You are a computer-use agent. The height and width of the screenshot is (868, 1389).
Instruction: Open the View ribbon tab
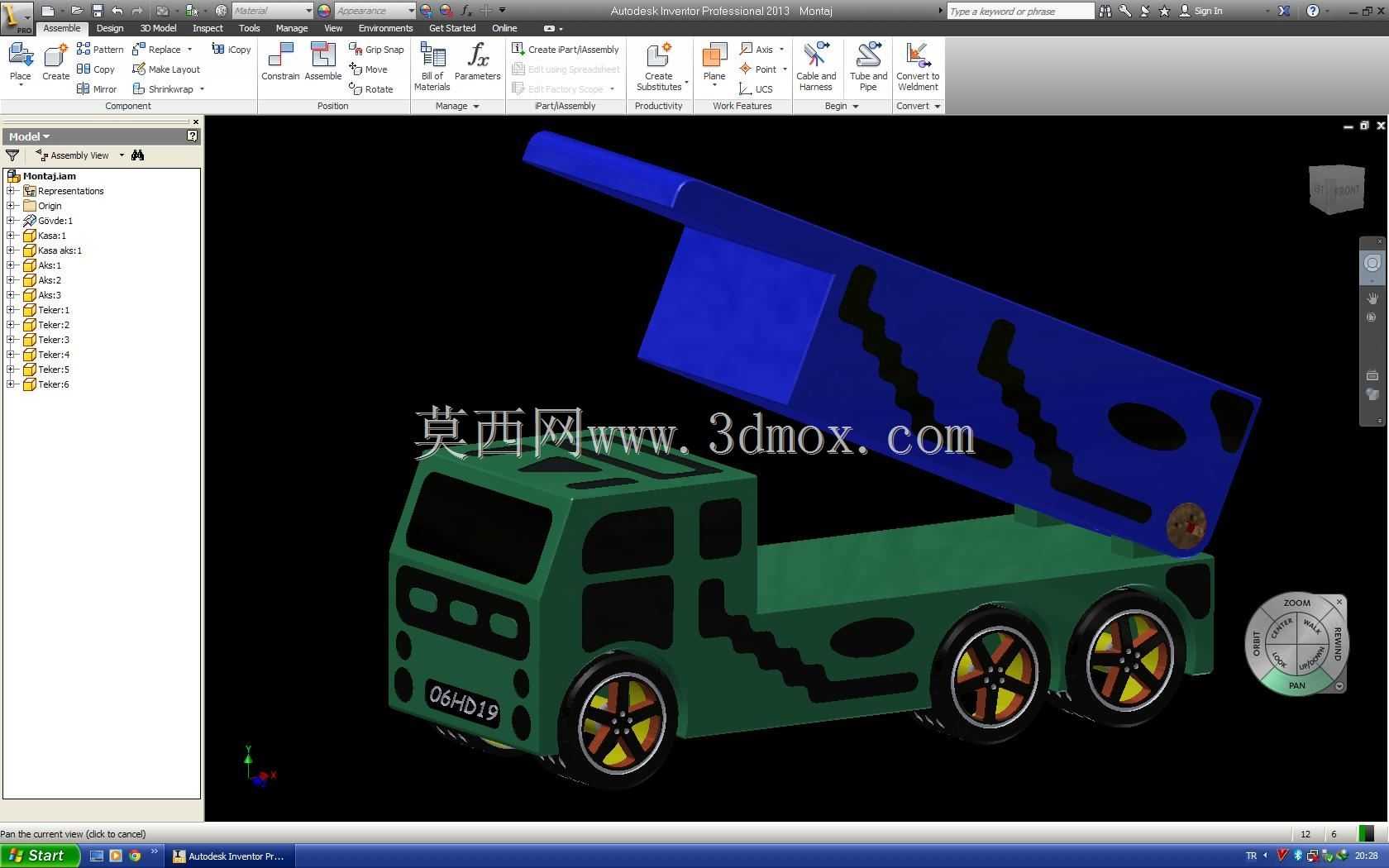coord(333,28)
